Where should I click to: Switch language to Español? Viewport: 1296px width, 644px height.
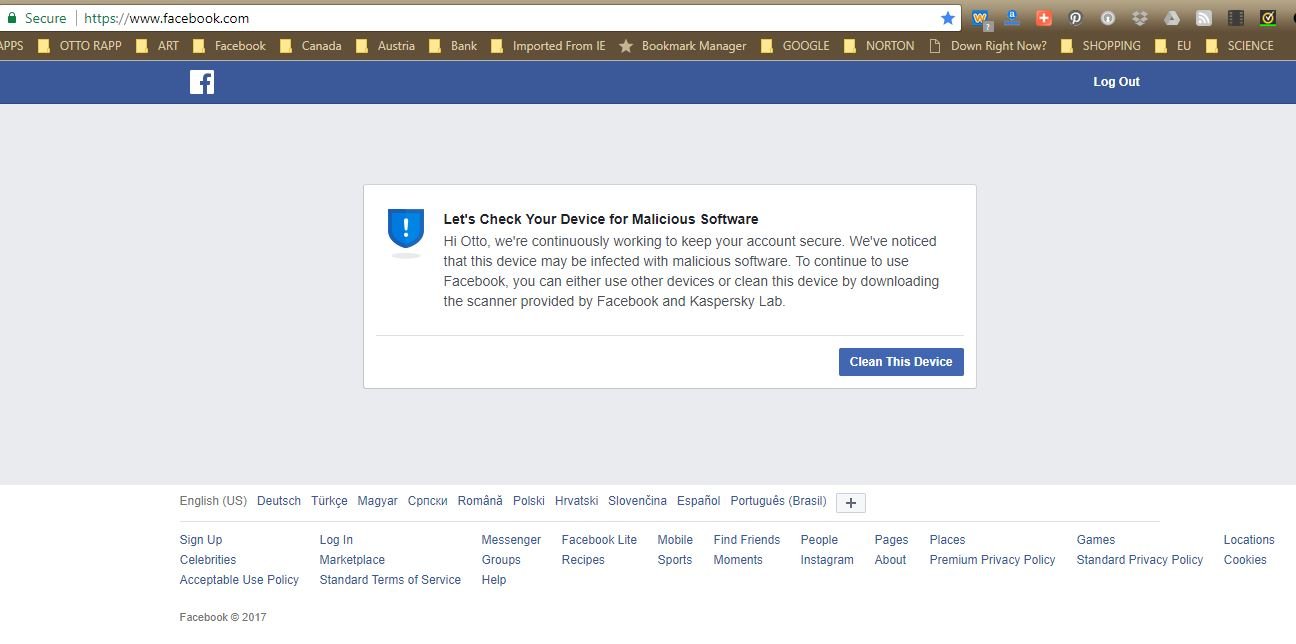tap(698, 501)
